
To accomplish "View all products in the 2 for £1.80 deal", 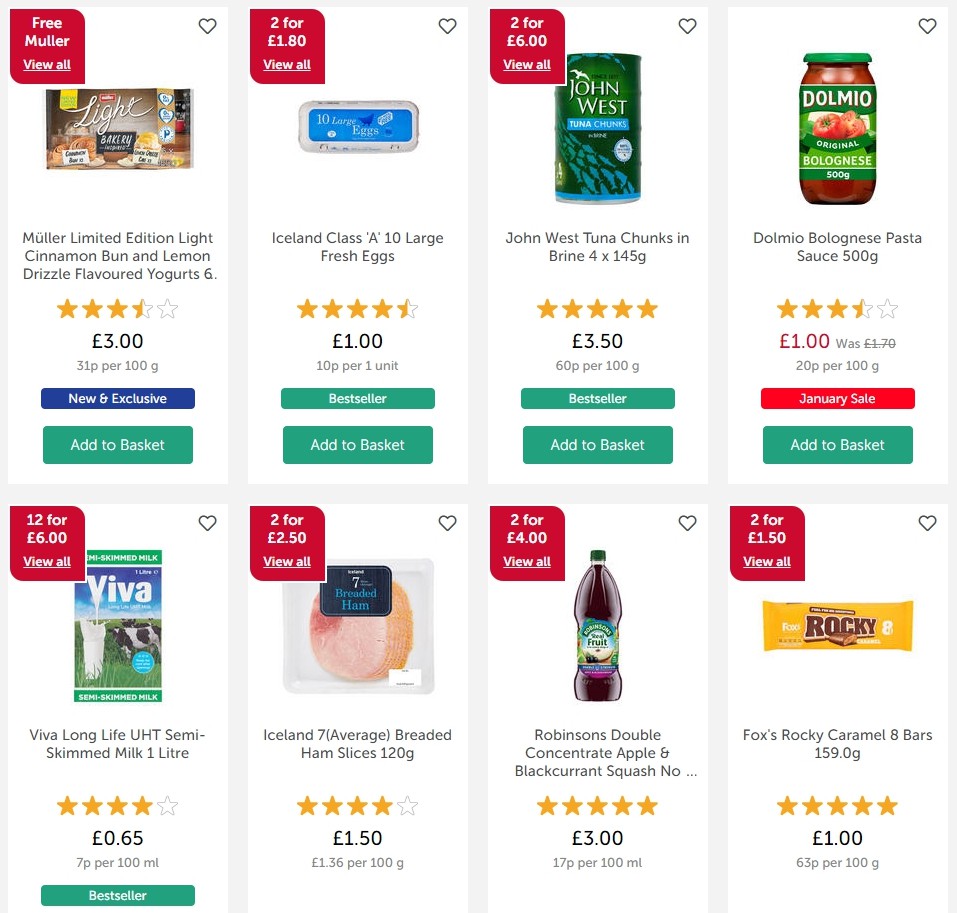I will [287, 64].
